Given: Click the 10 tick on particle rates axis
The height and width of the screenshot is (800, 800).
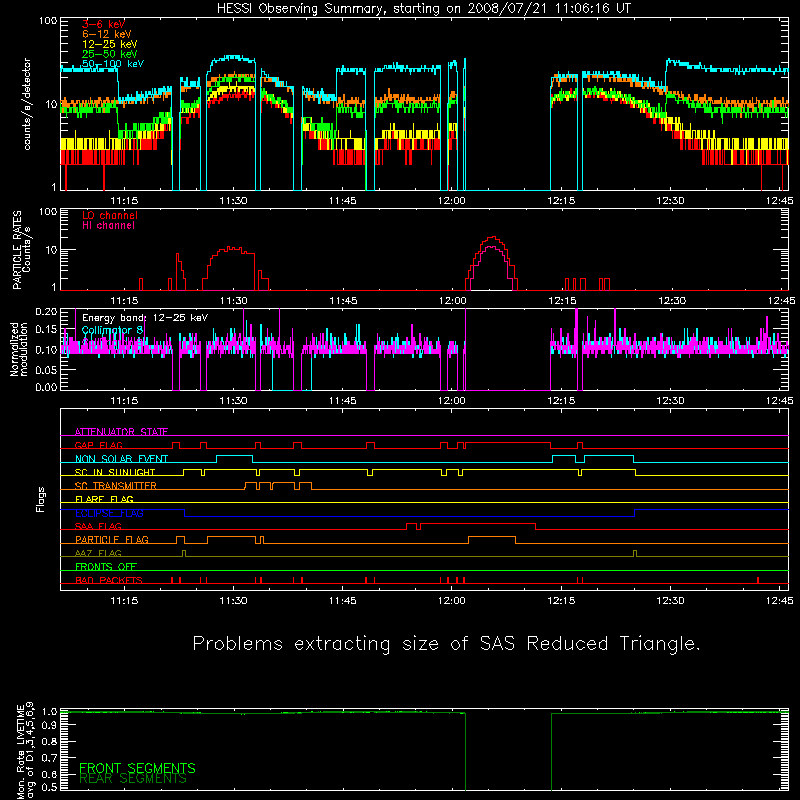Looking at the screenshot, I should [53, 250].
